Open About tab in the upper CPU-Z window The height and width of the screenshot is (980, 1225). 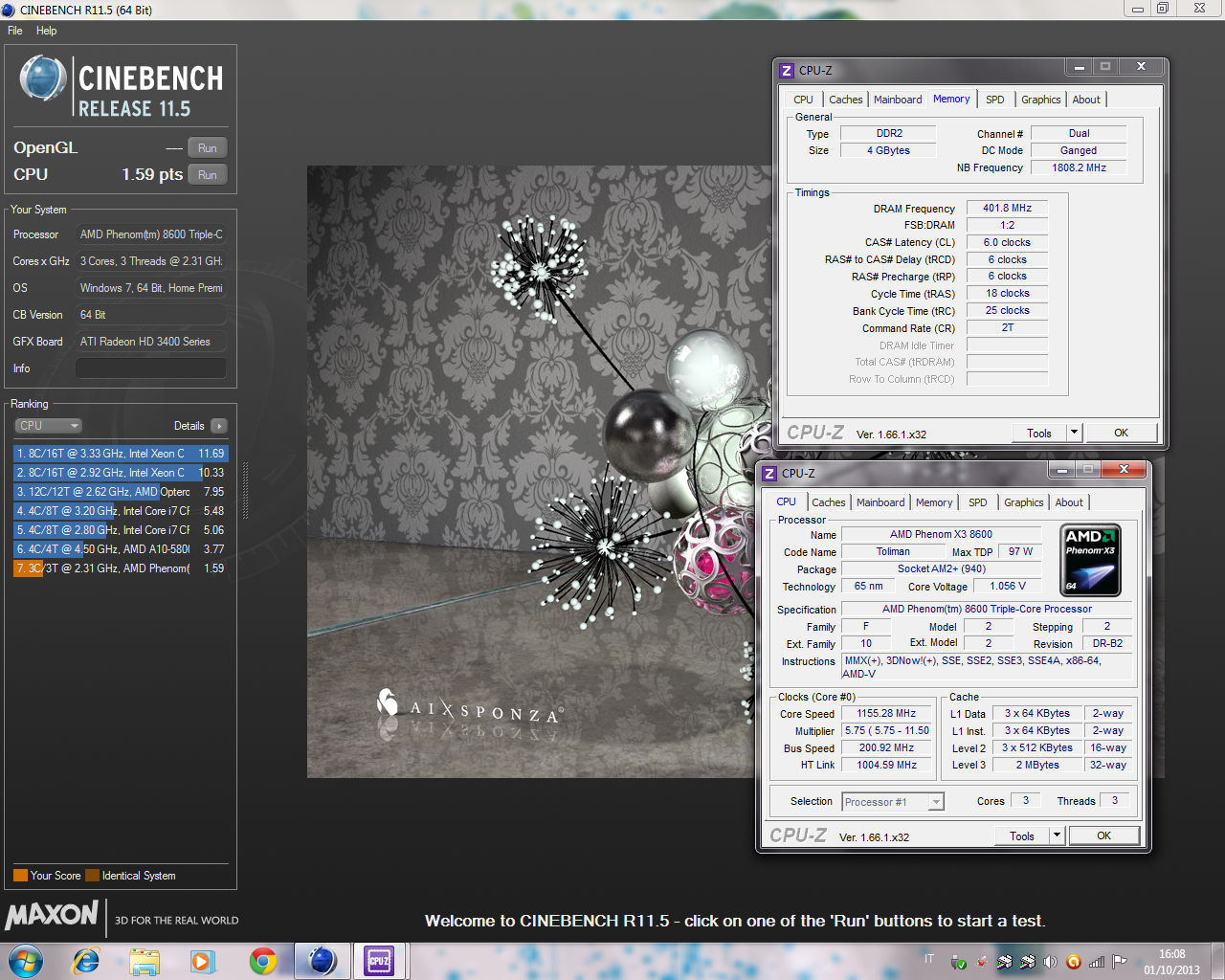tap(1086, 100)
